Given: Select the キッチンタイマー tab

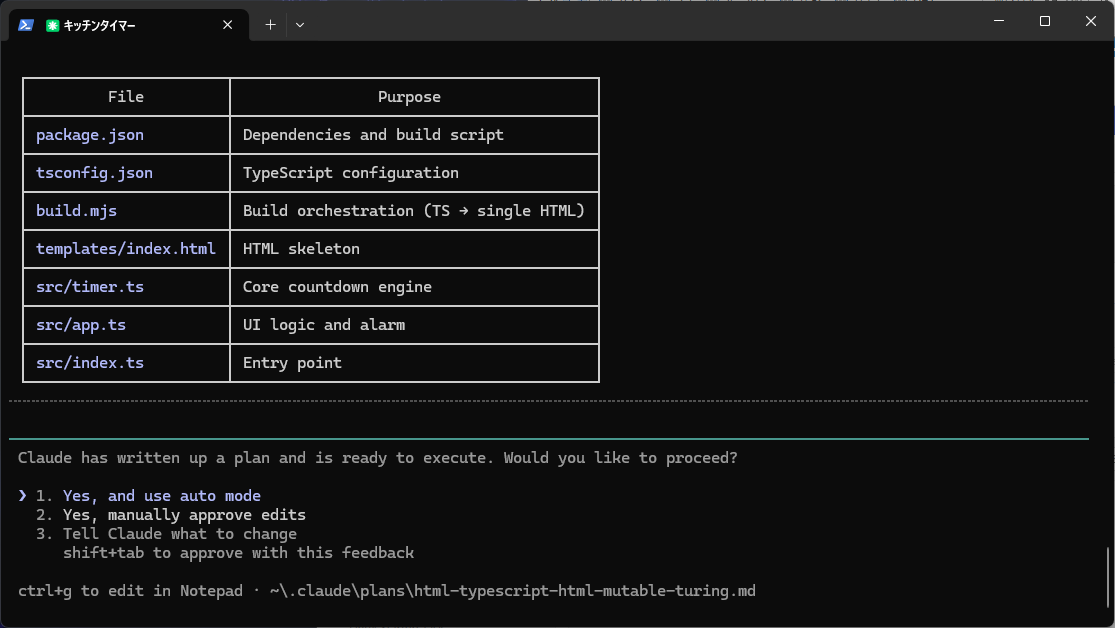Looking at the screenshot, I should [128, 25].
